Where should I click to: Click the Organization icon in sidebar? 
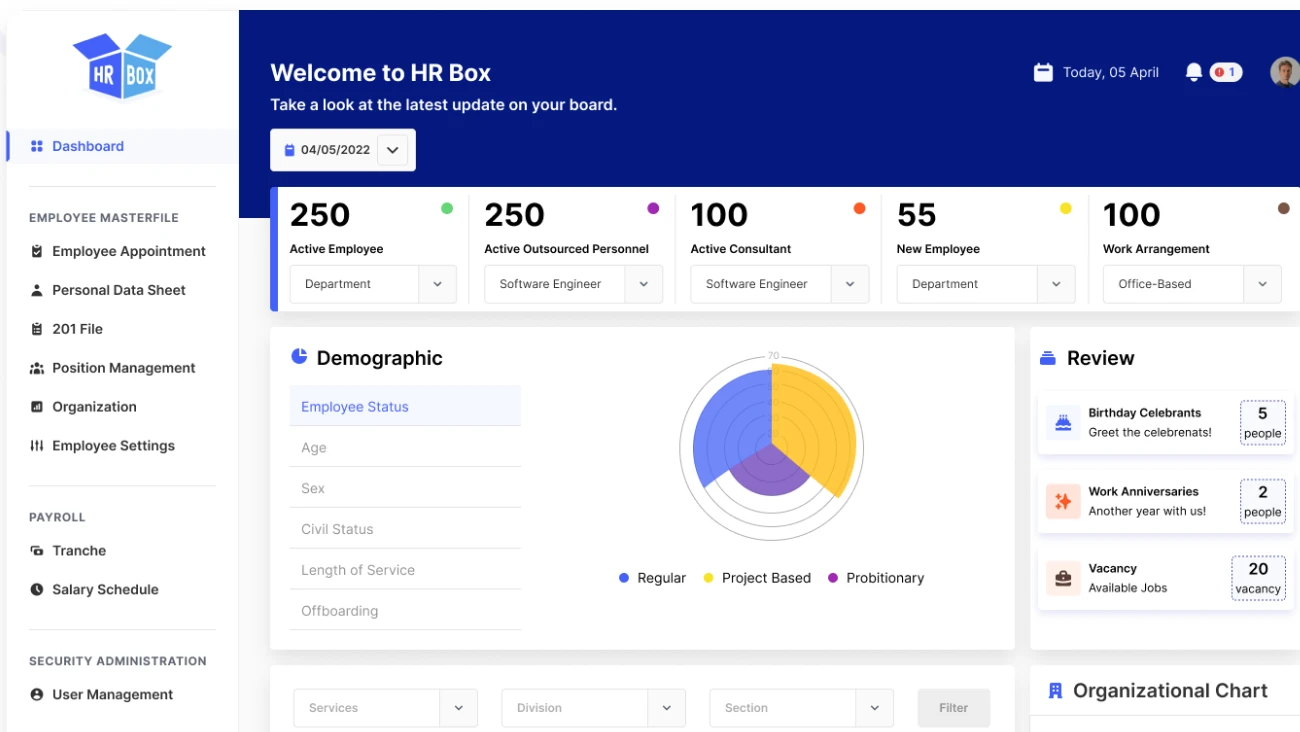pyautogui.click(x=37, y=407)
